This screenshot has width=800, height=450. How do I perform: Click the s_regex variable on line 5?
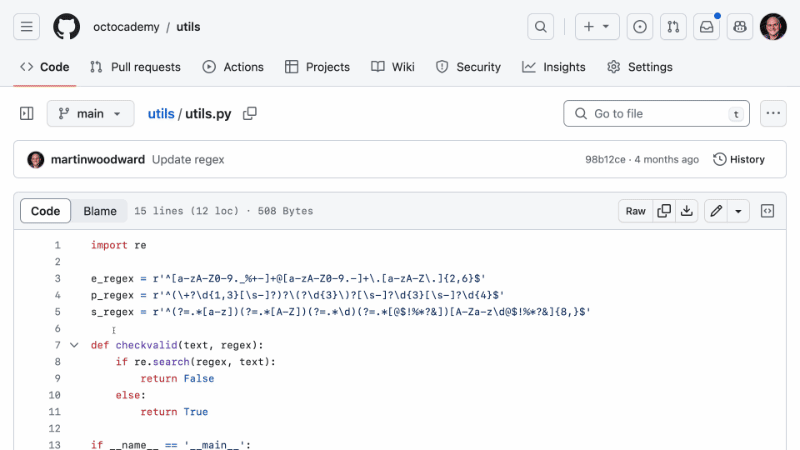[x=112, y=312]
